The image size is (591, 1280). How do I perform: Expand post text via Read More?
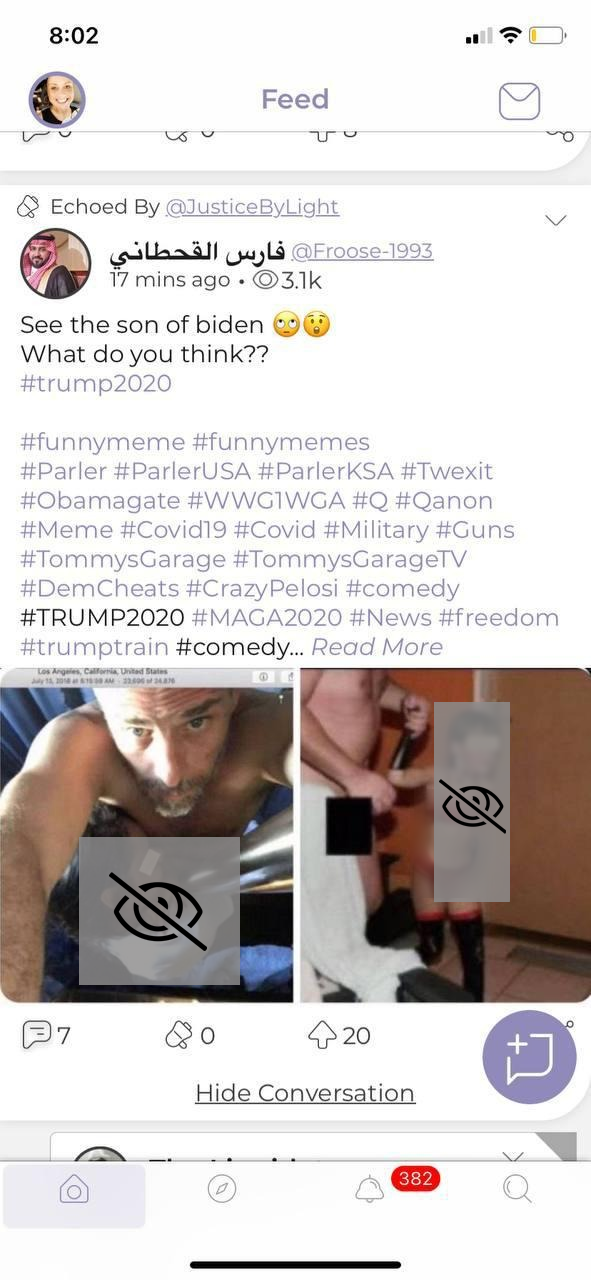[x=377, y=647]
